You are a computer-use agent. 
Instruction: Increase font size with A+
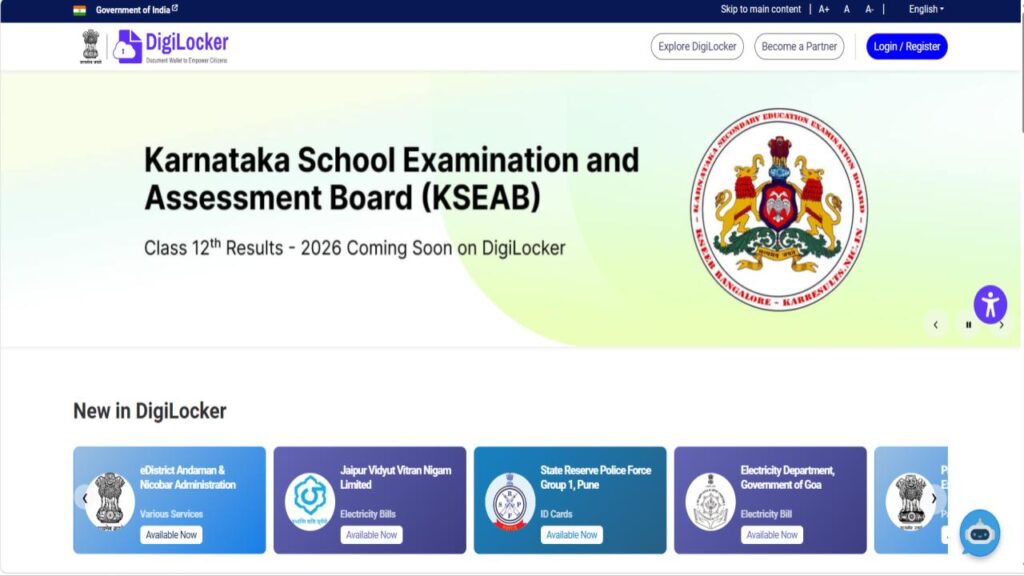point(824,9)
